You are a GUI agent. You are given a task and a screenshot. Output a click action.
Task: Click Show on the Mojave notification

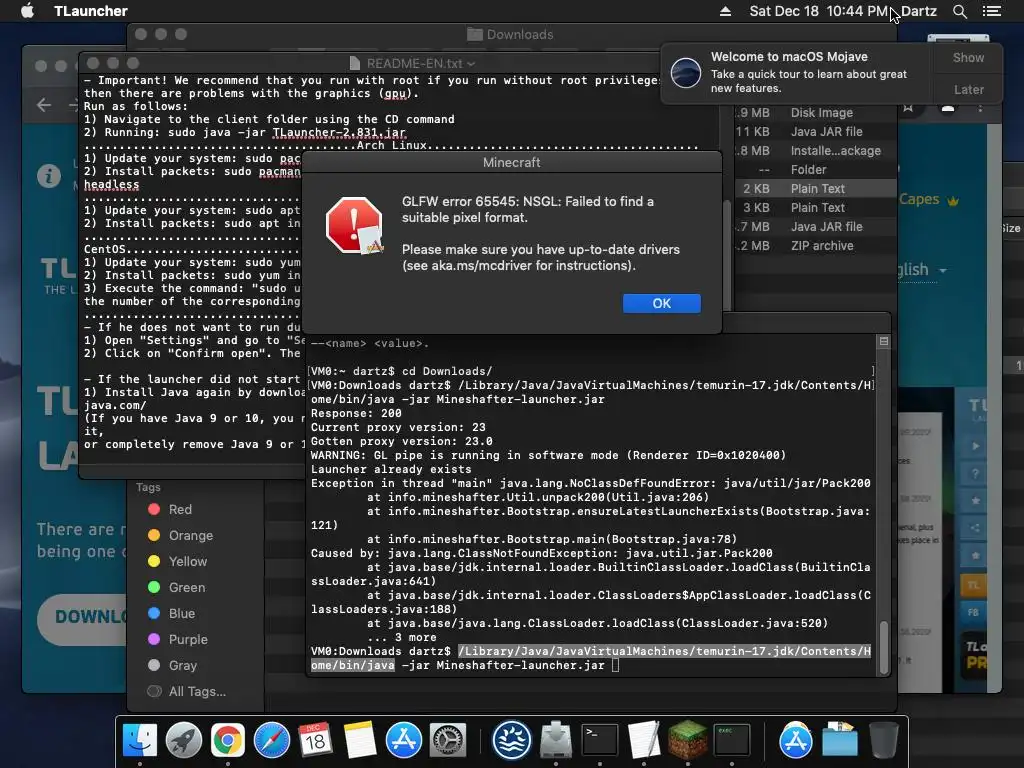(x=968, y=57)
